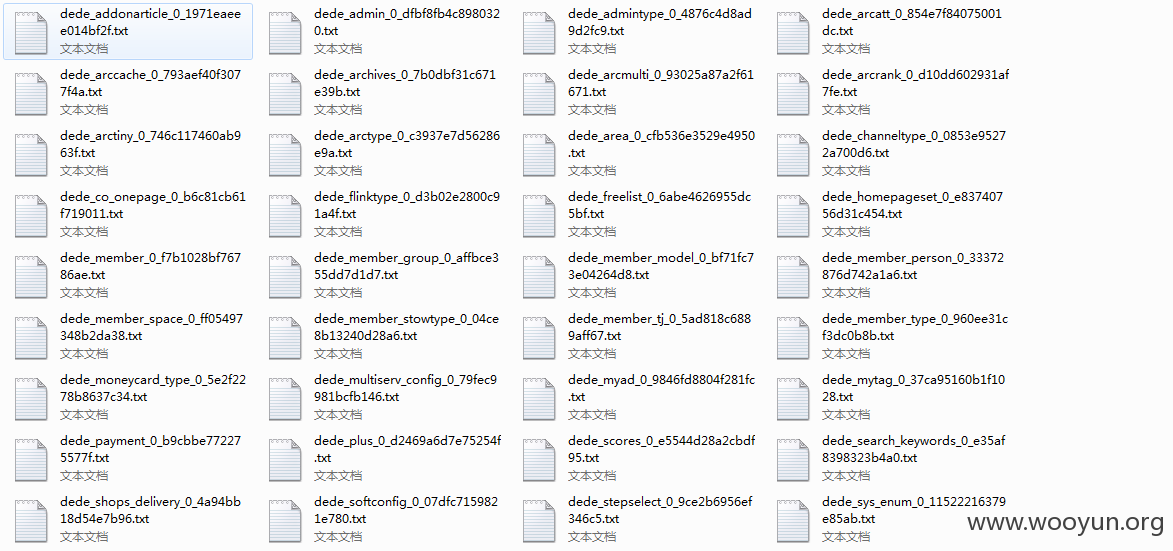The height and width of the screenshot is (551, 1173).
Task: Click the dede_admin_0 file icon
Action: 286,31
